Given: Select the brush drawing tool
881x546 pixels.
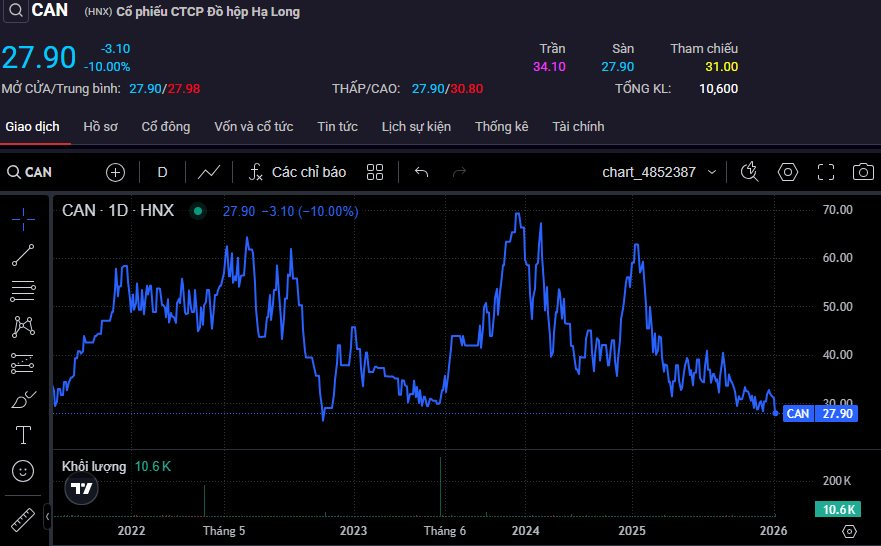Looking at the screenshot, I should pyautogui.click(x=22, y=400).
